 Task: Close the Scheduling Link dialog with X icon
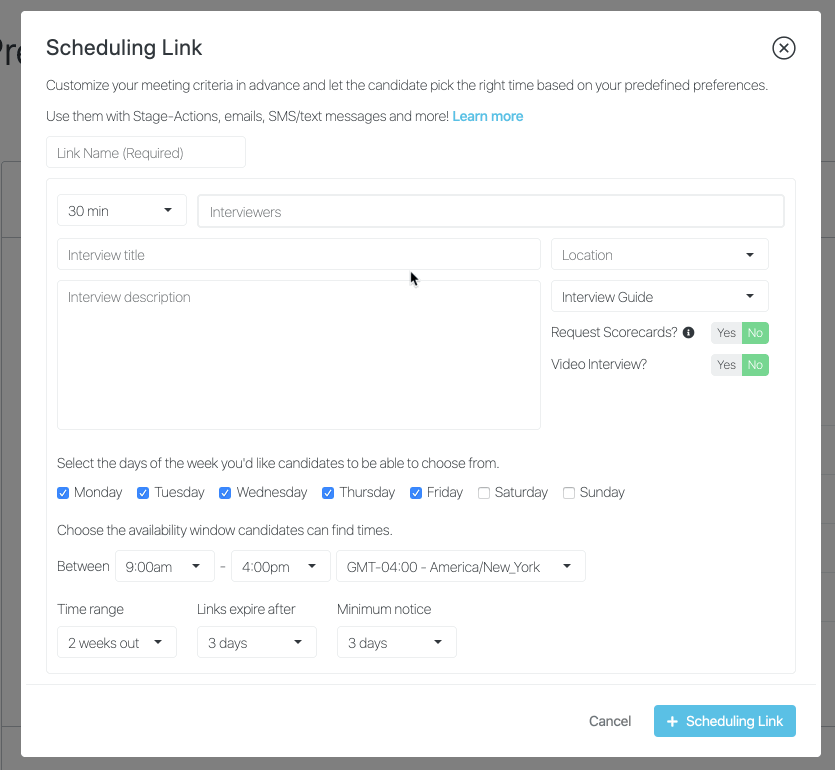pyautogui.click(x=783, y=48)
